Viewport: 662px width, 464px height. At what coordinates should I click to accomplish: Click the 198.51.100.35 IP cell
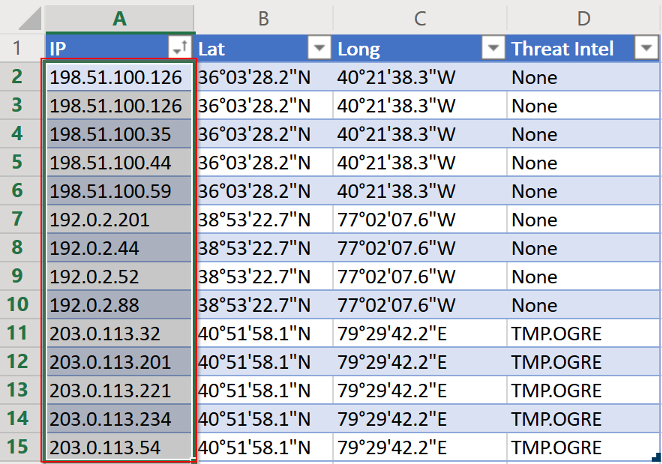119,134
